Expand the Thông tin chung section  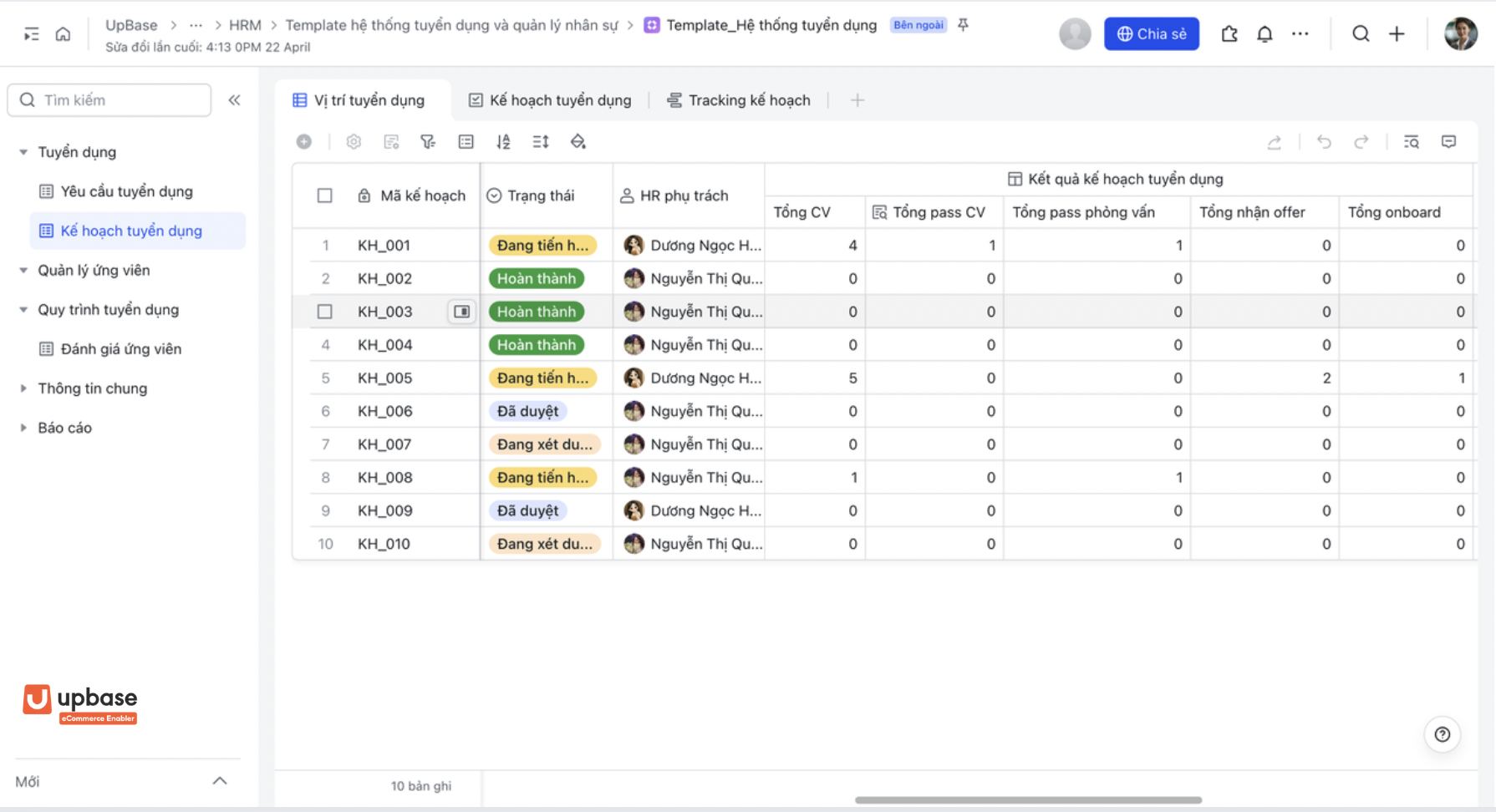(x=23, y=388)
